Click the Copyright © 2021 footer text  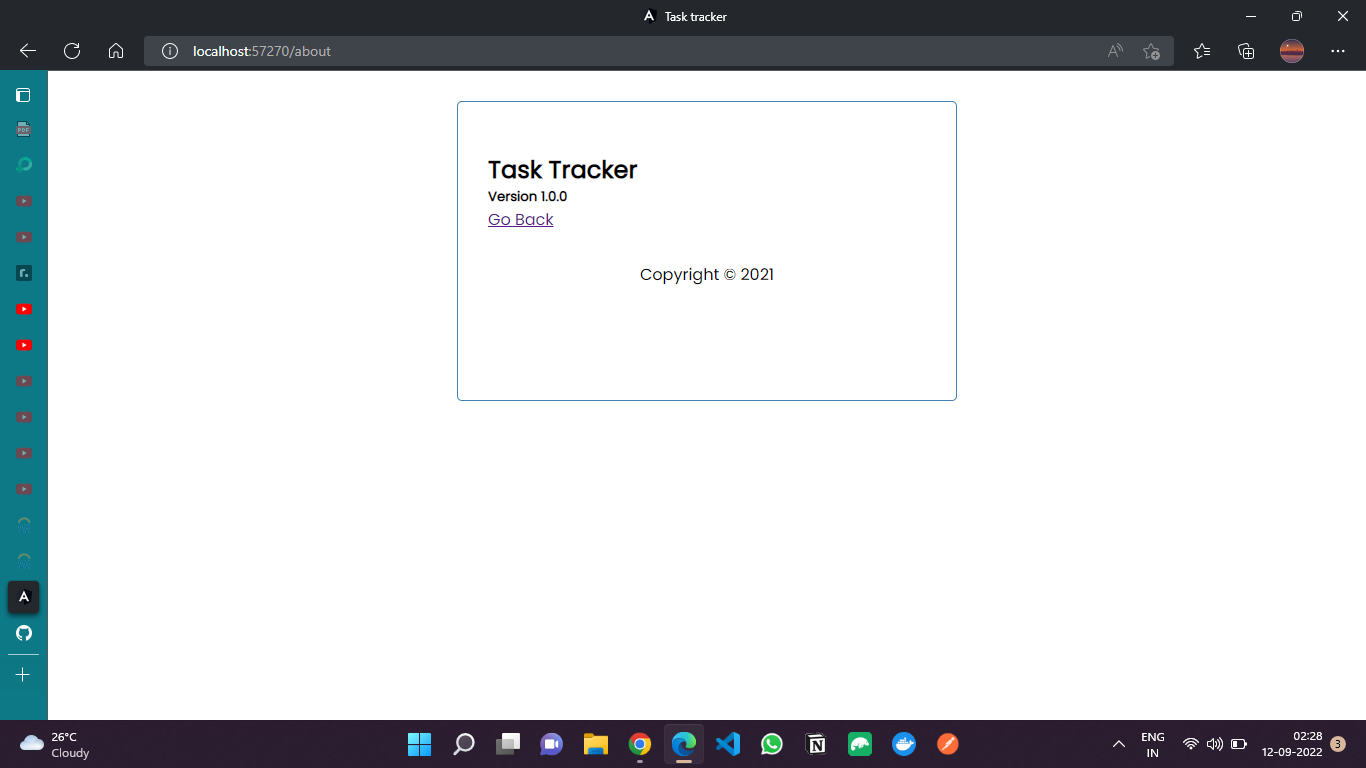click(x=707, y=274)
